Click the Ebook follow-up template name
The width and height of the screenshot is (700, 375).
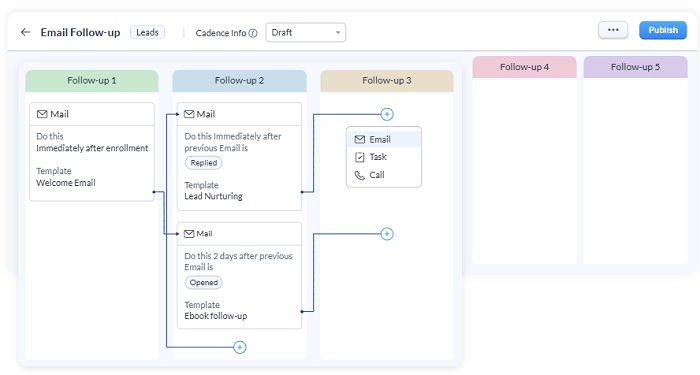coord(216,316)
